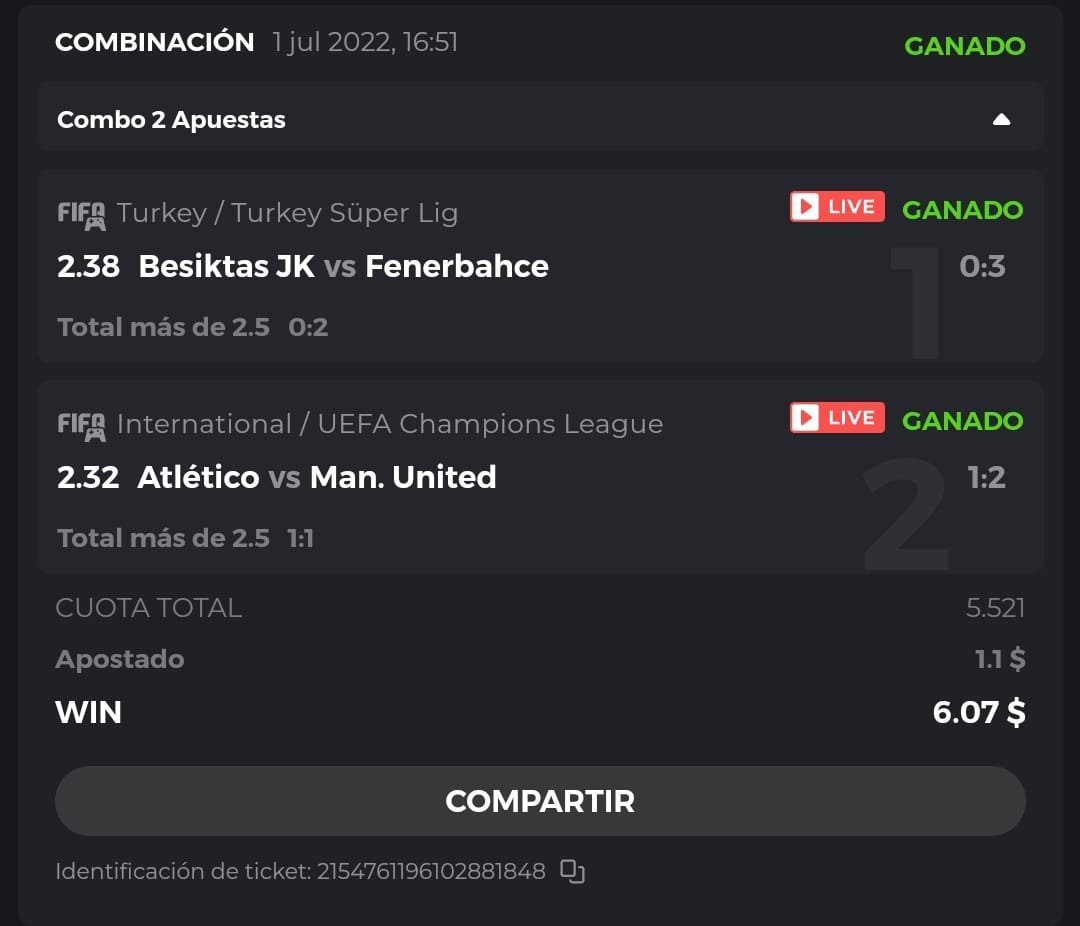Click the 0:3 final score
1080x926 pixels.
pos(982,266)
